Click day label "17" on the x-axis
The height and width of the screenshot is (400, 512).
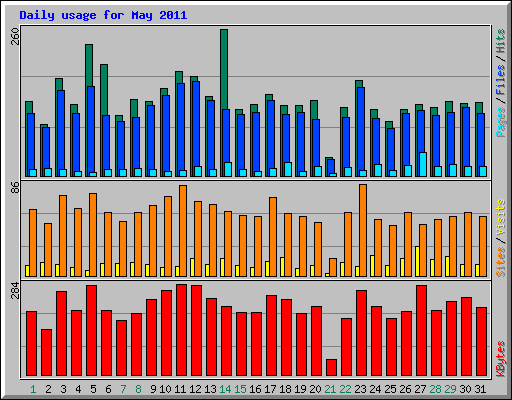pos(270,389)
